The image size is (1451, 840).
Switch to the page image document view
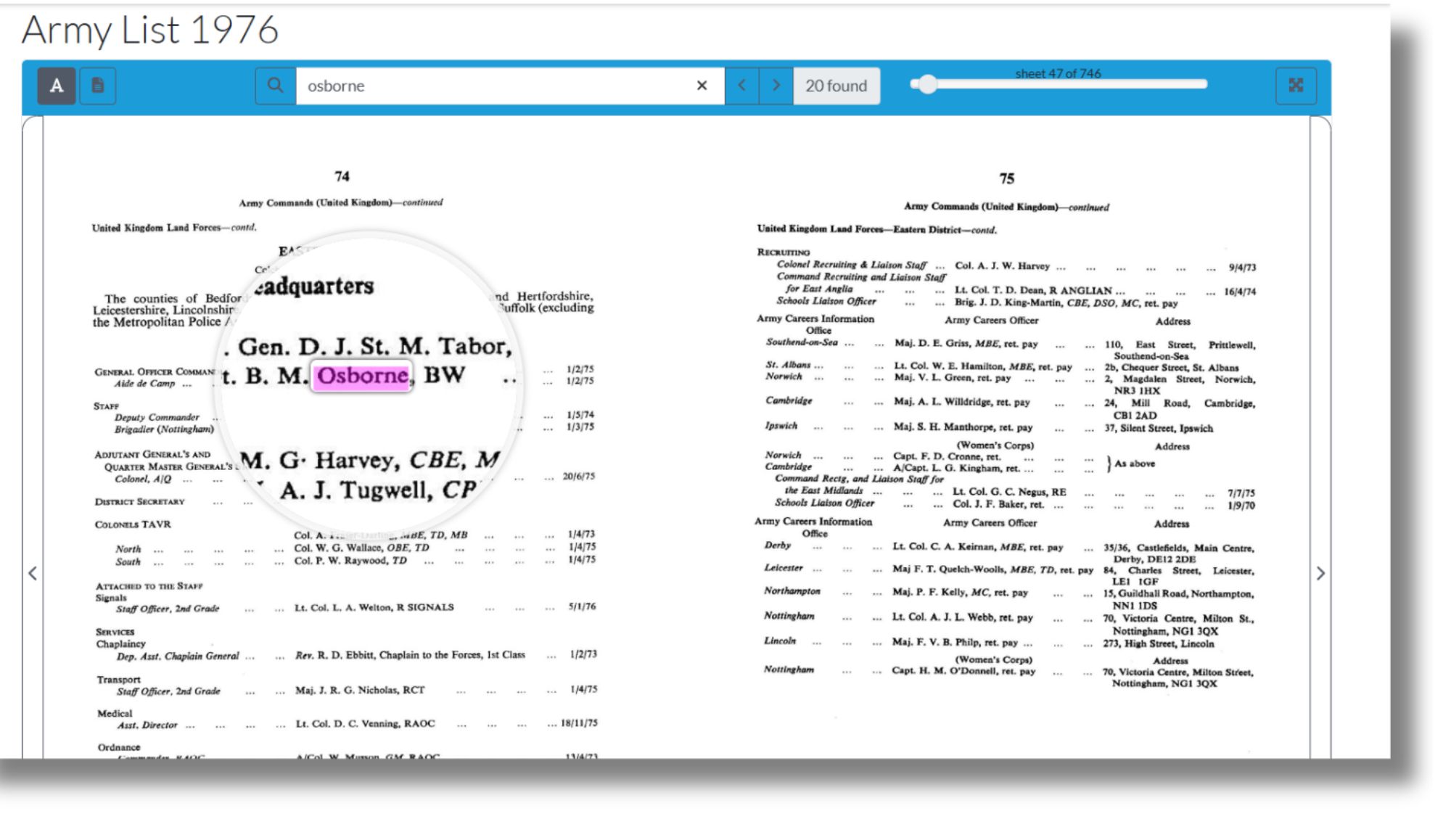click(x=97, y=86)
